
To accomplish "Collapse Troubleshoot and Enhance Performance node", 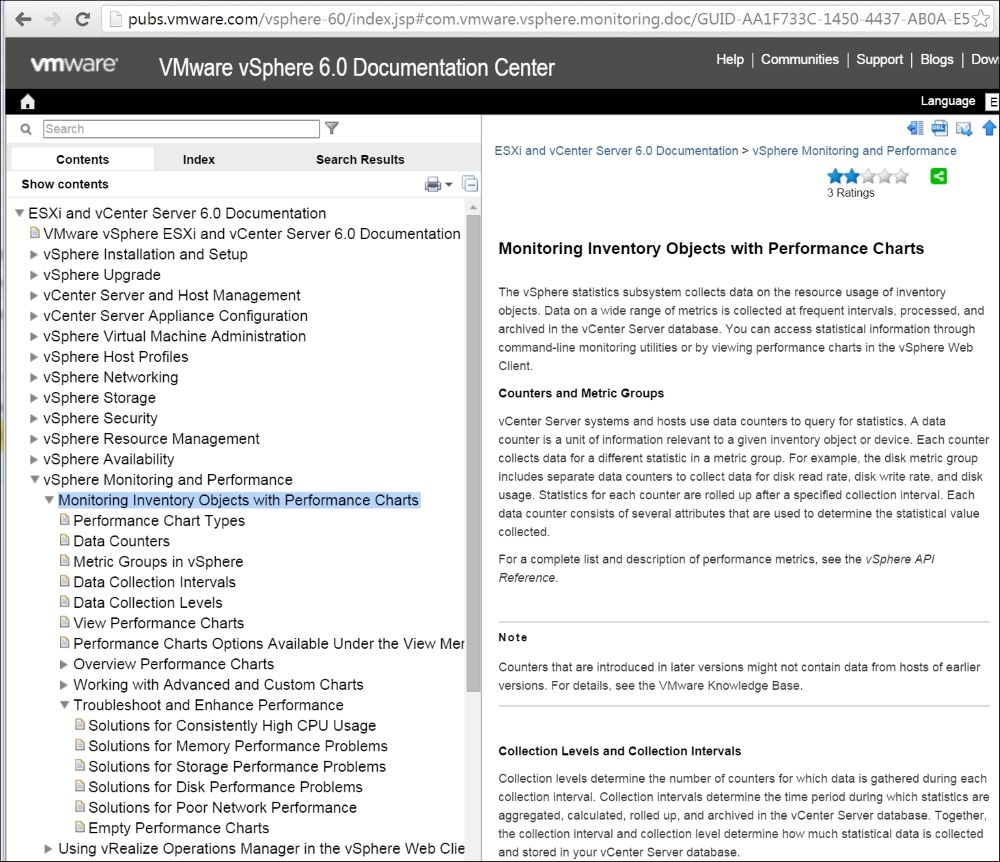I will click(64, 705).
